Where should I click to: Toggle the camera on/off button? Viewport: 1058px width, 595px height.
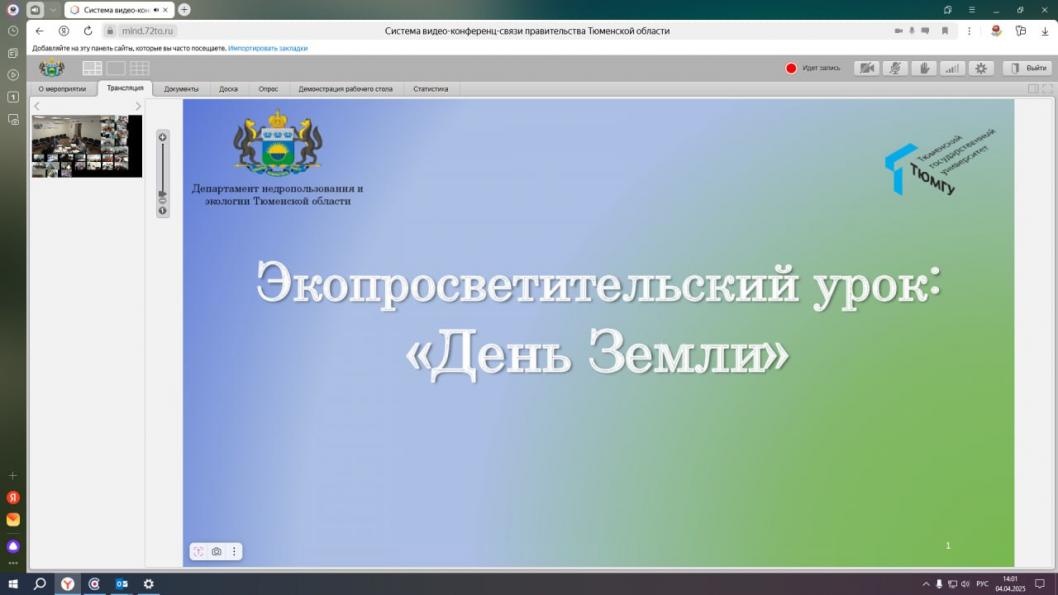click(867, 68)
